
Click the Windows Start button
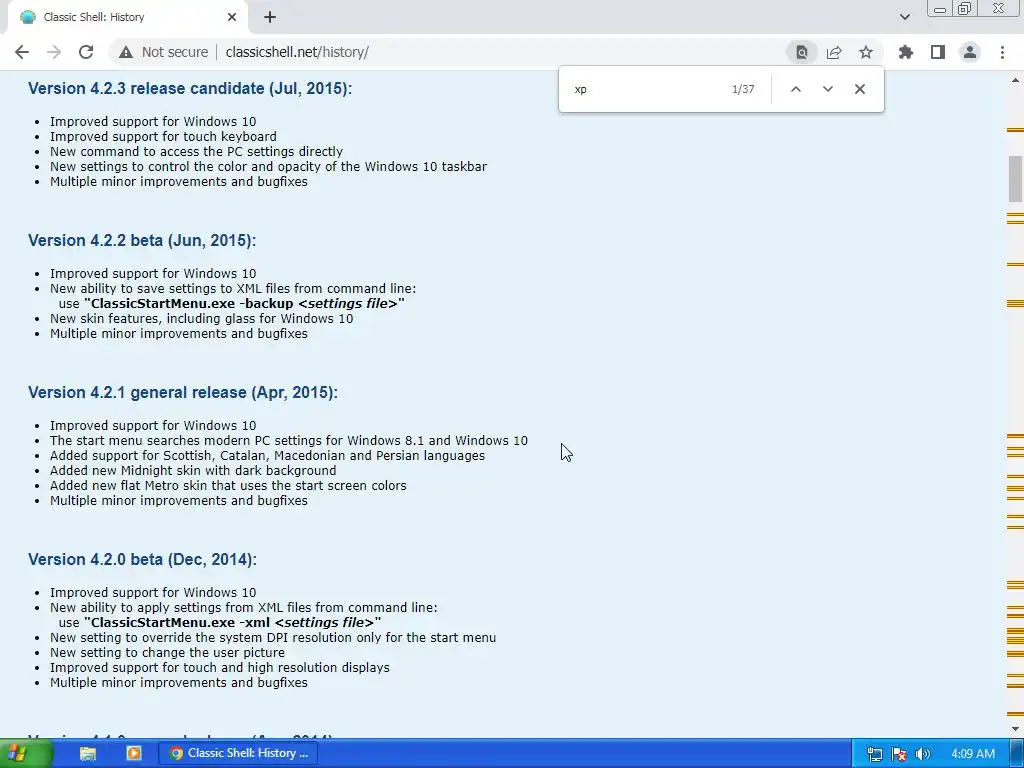(24, 753)
